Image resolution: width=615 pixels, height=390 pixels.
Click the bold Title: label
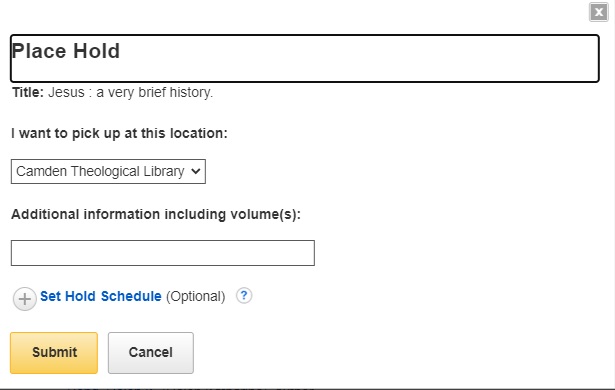(28, 93)
